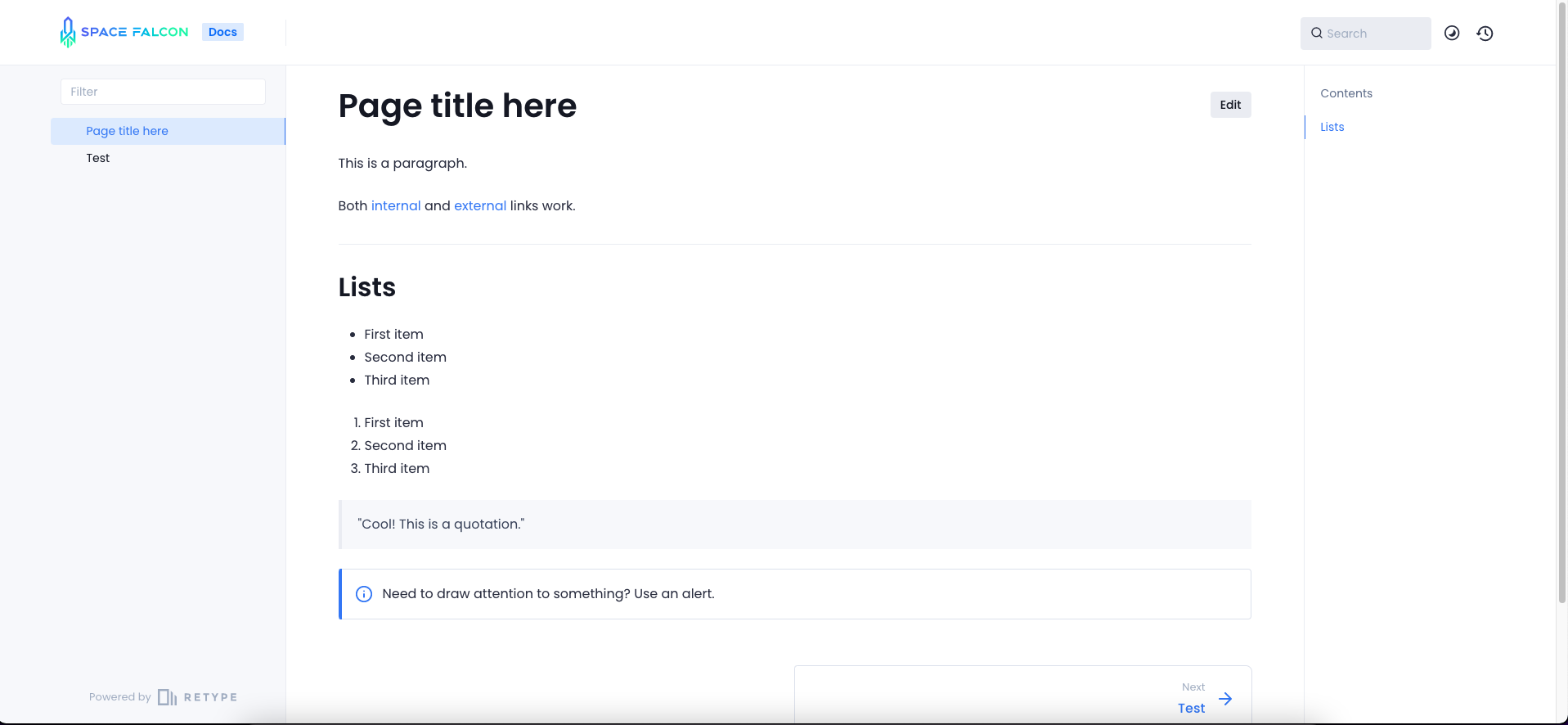Select 'Page title here' in the sidebar
Viewport: 1568px width, 725px height.
127,131
